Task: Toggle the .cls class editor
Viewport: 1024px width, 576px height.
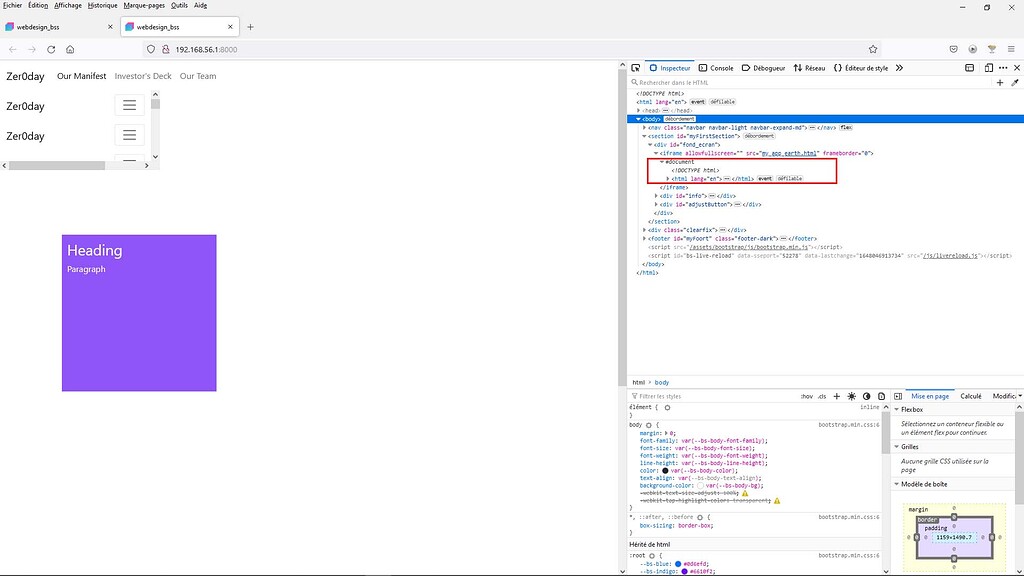Action: [x=821, y=395]
